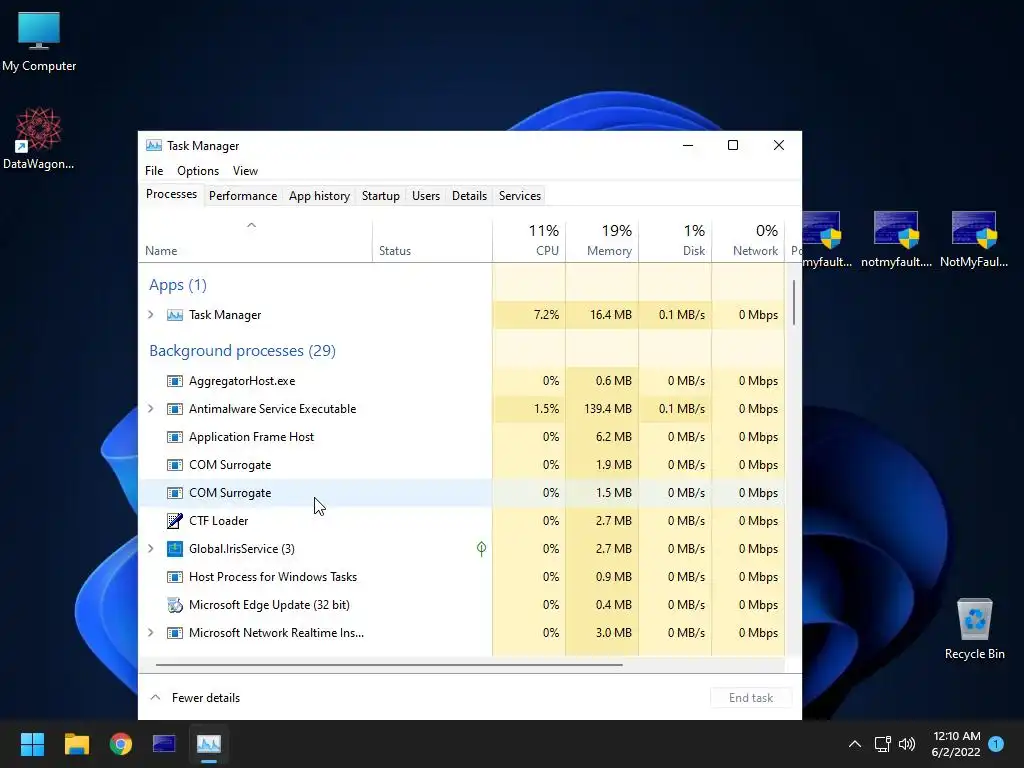1024x768 pixels.
Task: Open the File menu
Action: 154,170
